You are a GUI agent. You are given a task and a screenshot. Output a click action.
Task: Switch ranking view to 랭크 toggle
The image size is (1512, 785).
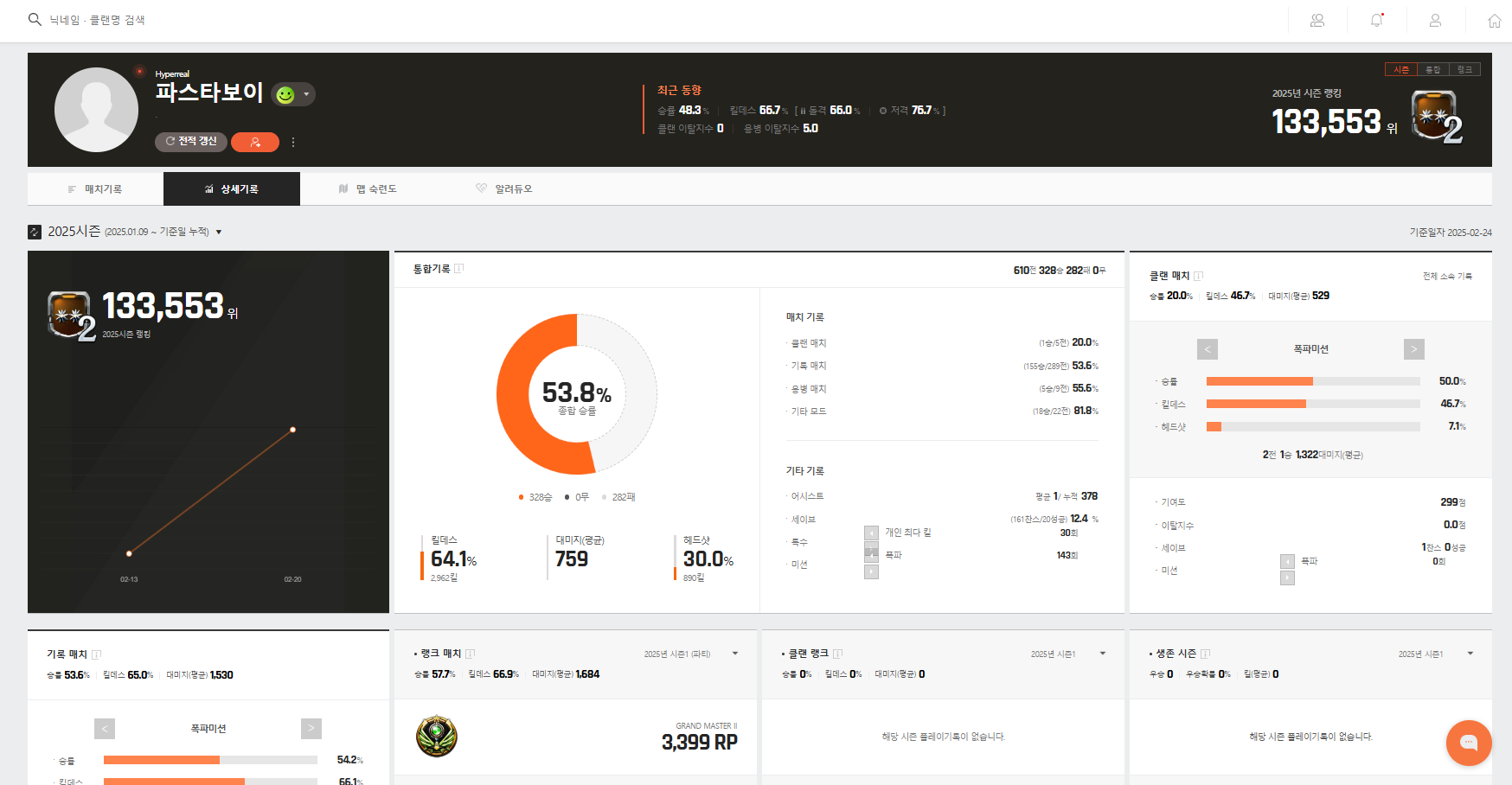click(x=1464, y=69)
